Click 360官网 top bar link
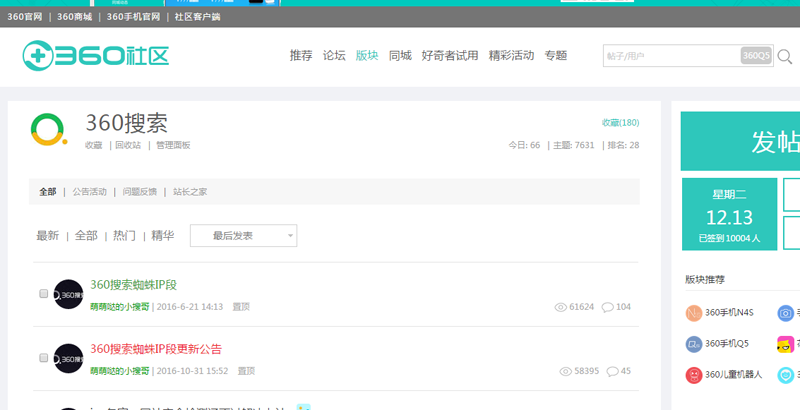The image size is (800, 410). (x=24, y=17)
